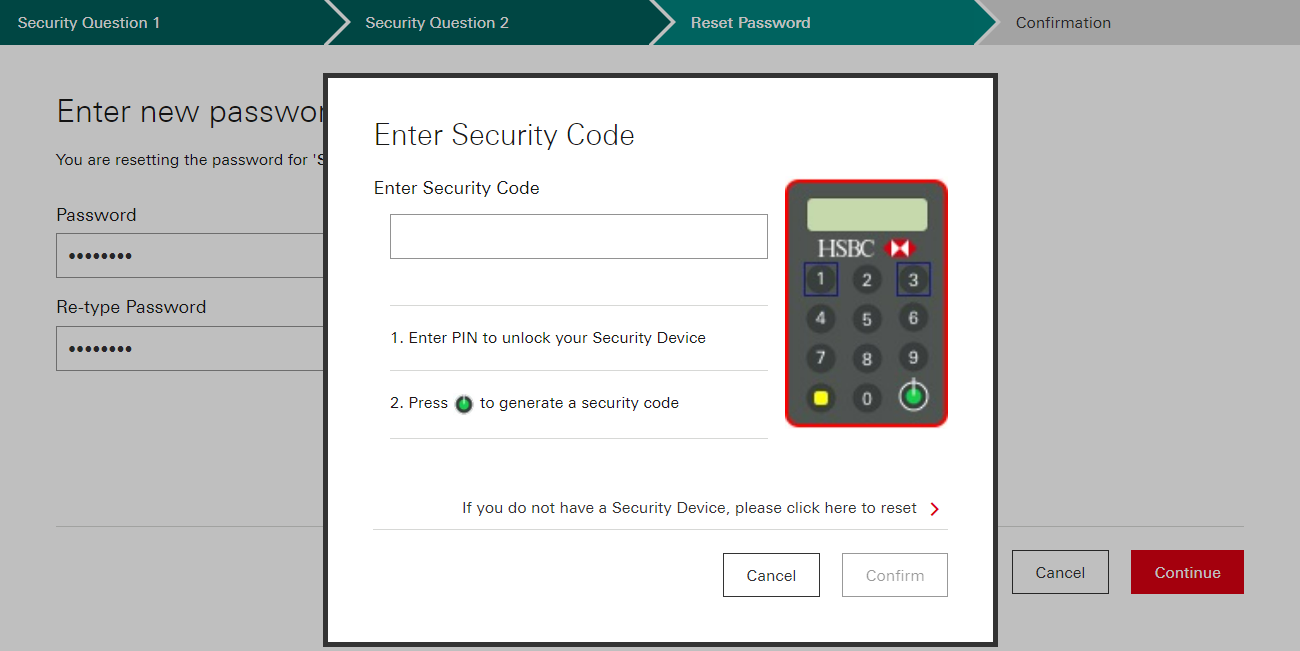1300x651 pixels.
Task: Click the red chevron beside reset link
Action: [x=935, y=509]
